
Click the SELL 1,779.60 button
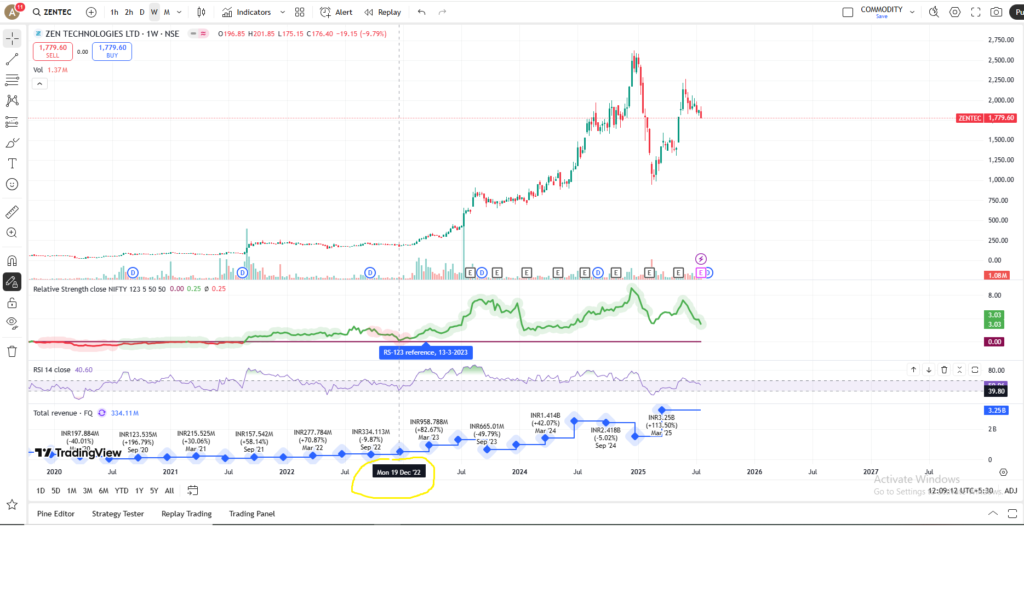(53, 51)
